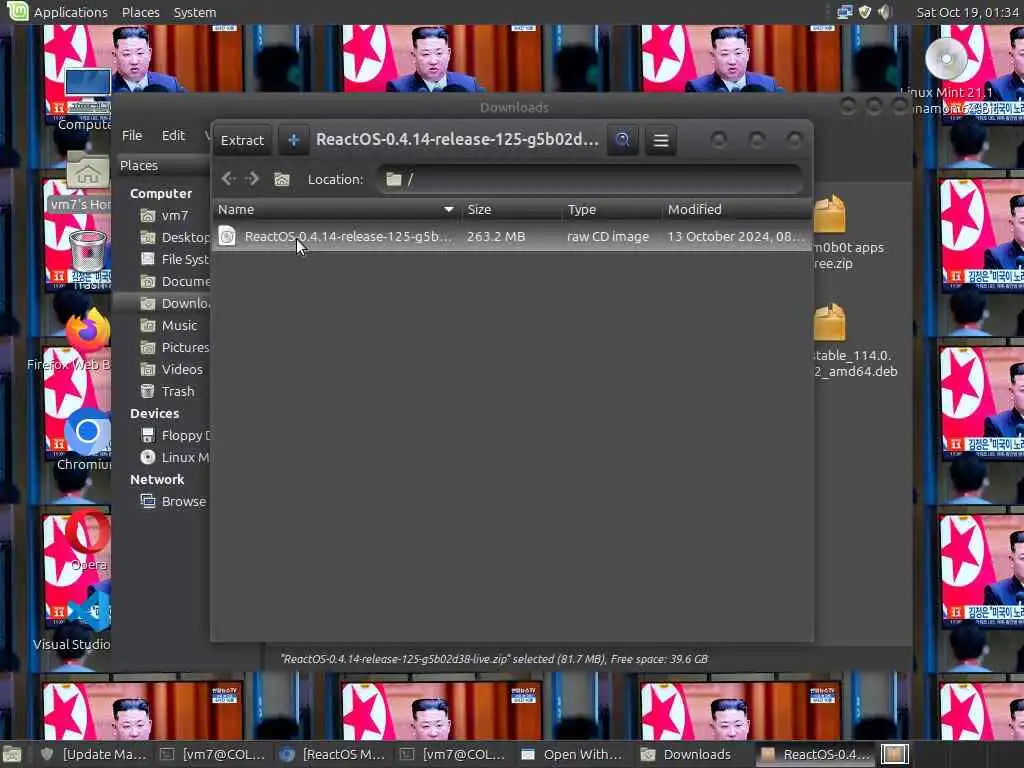
Task: Go back with the left arrow
Action: (229, 179)
